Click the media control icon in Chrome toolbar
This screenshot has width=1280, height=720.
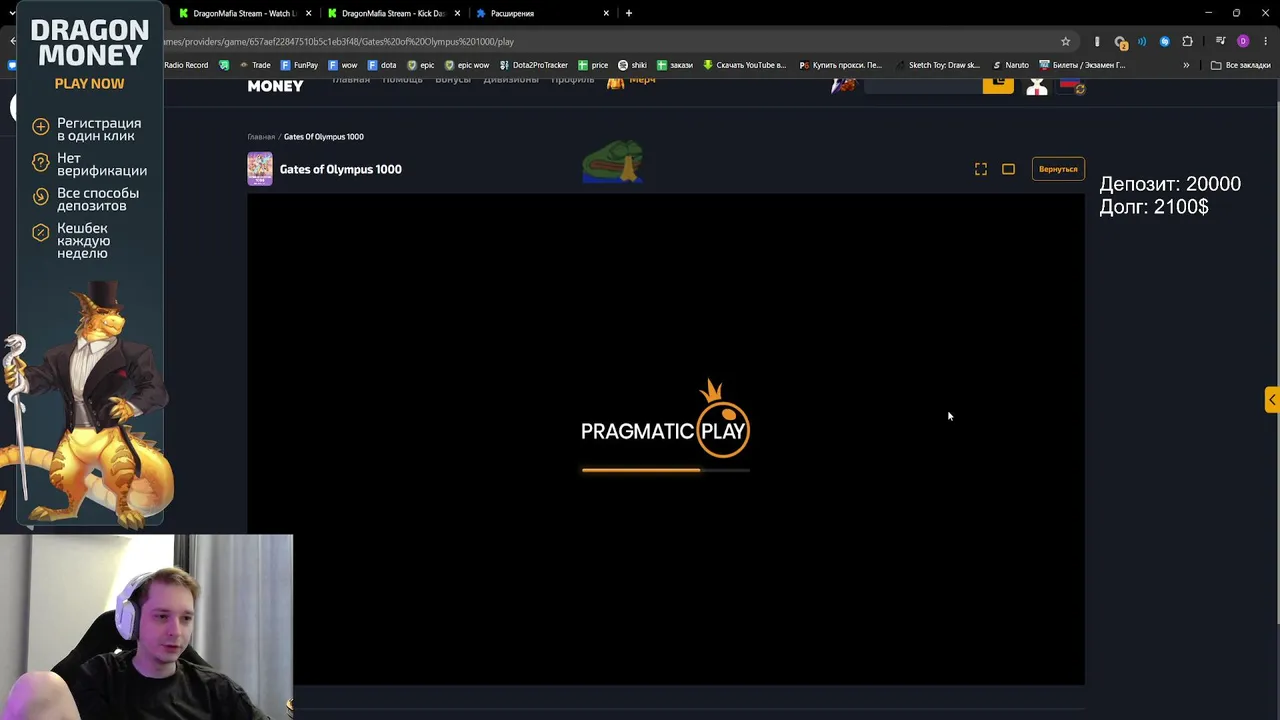coord(1220,41)
